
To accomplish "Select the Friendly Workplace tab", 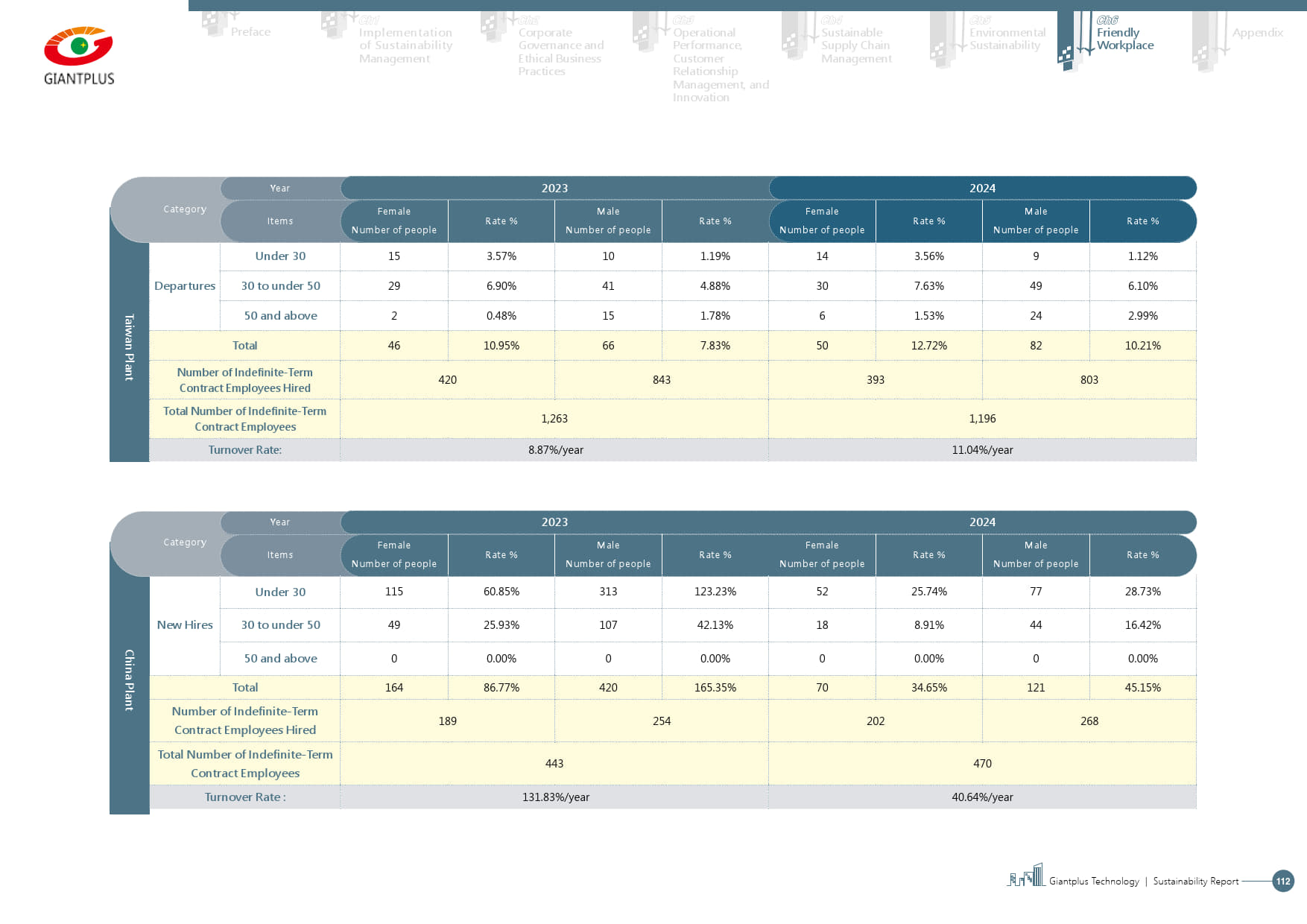I will 1124,39.
